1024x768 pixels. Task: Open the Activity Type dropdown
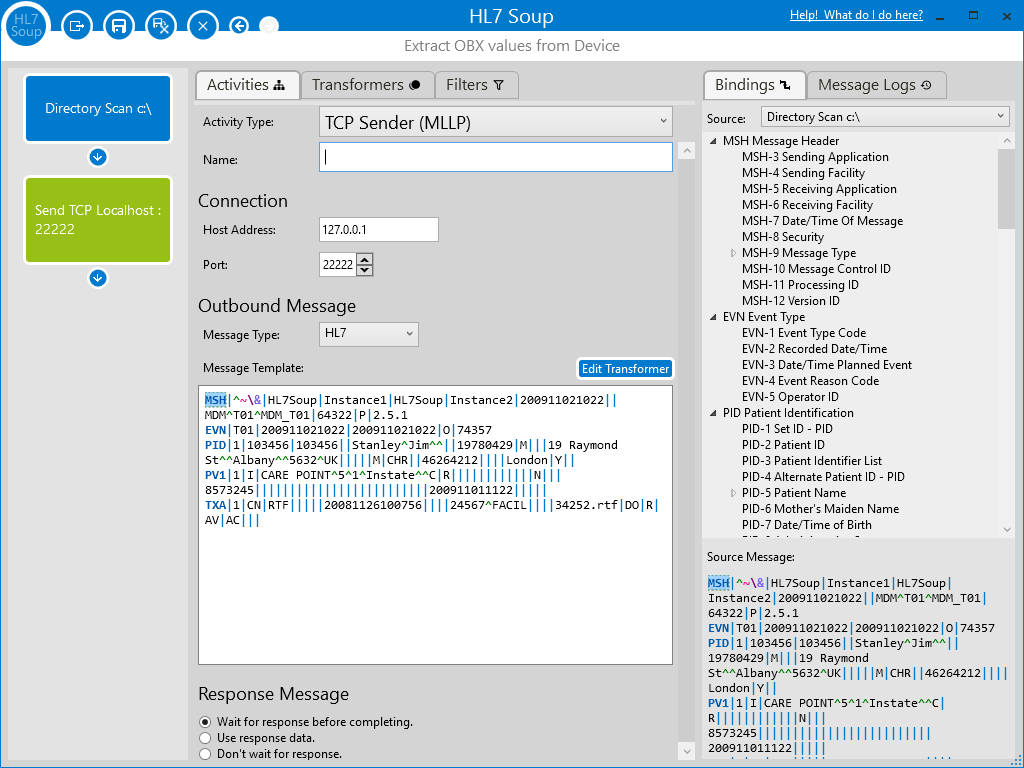[496, 122]
